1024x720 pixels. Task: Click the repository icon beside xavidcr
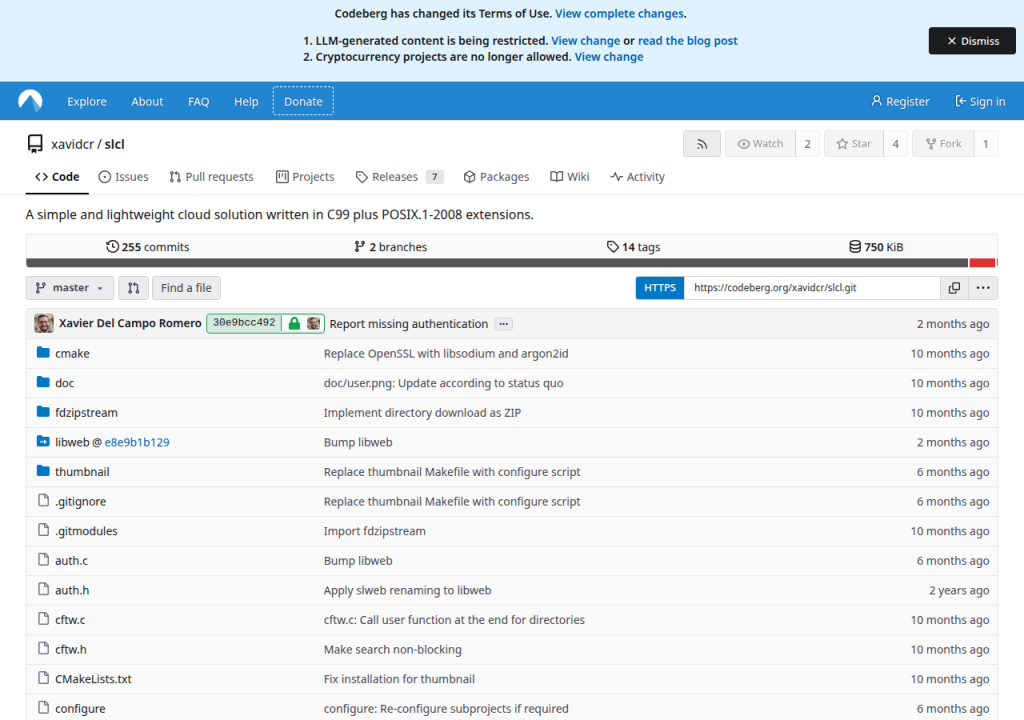point(35,144)
